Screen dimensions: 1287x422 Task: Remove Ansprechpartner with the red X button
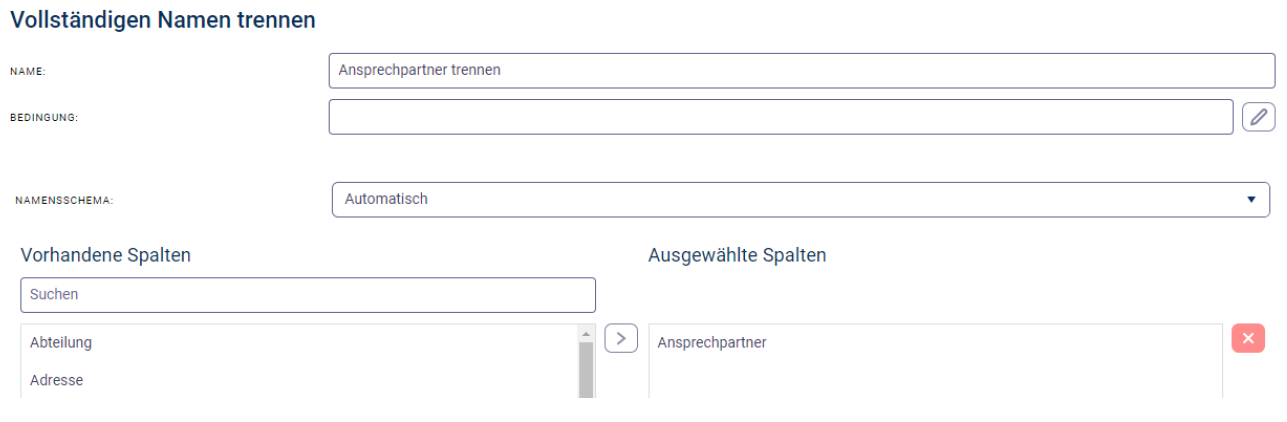click(x=1248, y=338)
